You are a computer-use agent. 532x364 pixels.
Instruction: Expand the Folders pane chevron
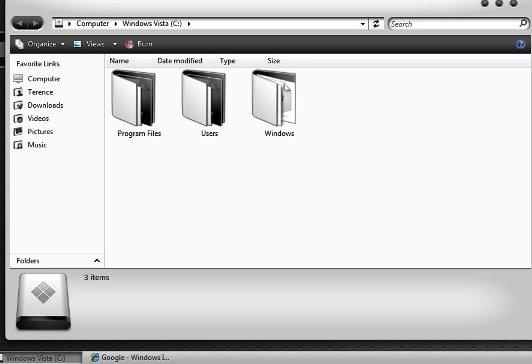[x=97, y=261]
